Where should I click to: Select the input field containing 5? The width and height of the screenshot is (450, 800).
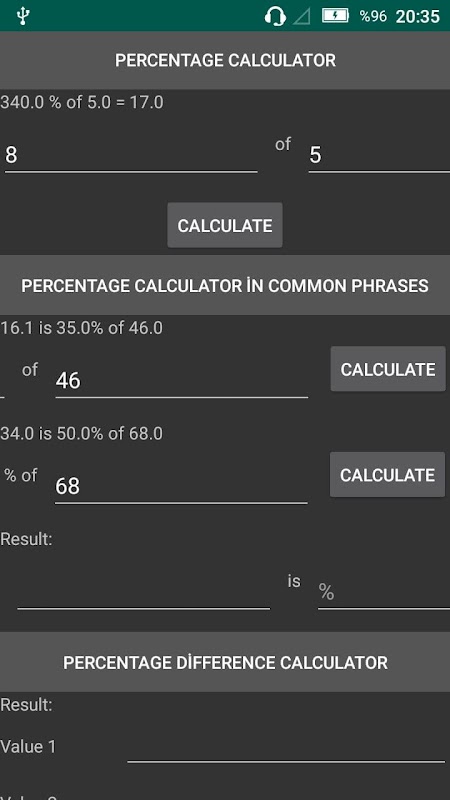tap(379, 155)
